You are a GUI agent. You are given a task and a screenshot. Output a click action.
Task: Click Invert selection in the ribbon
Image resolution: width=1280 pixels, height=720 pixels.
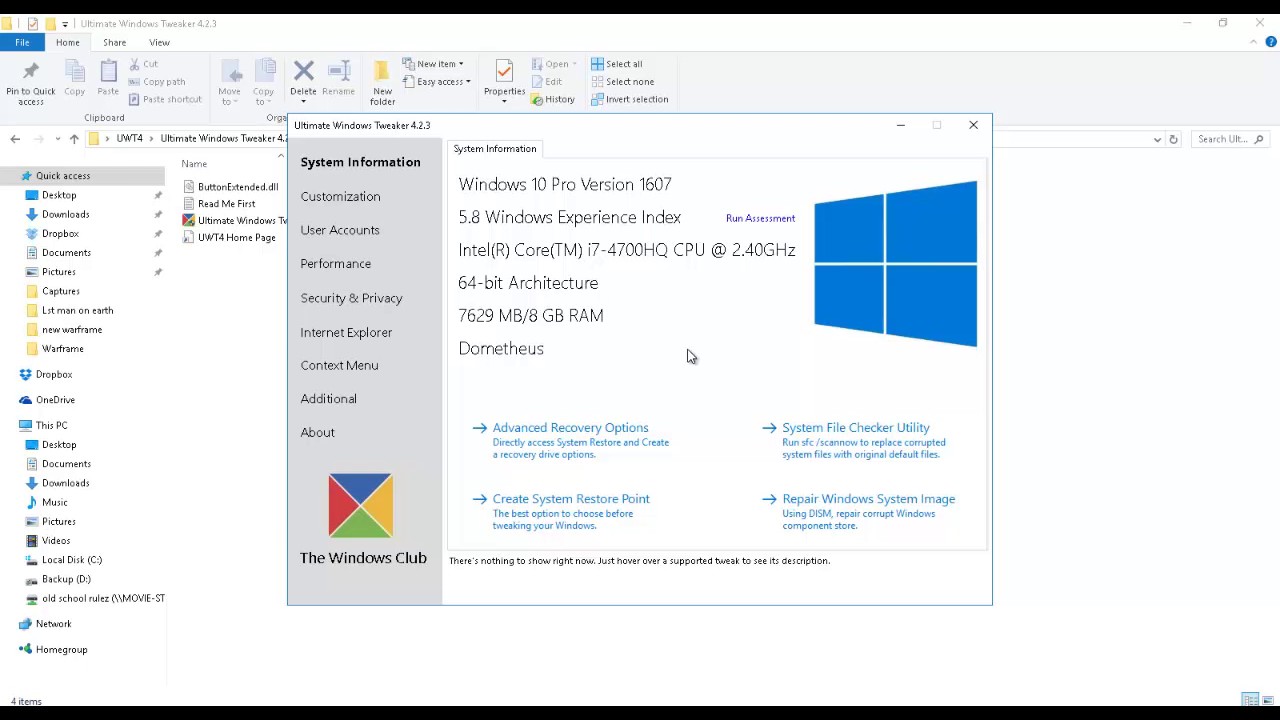[x=630, y=100]
